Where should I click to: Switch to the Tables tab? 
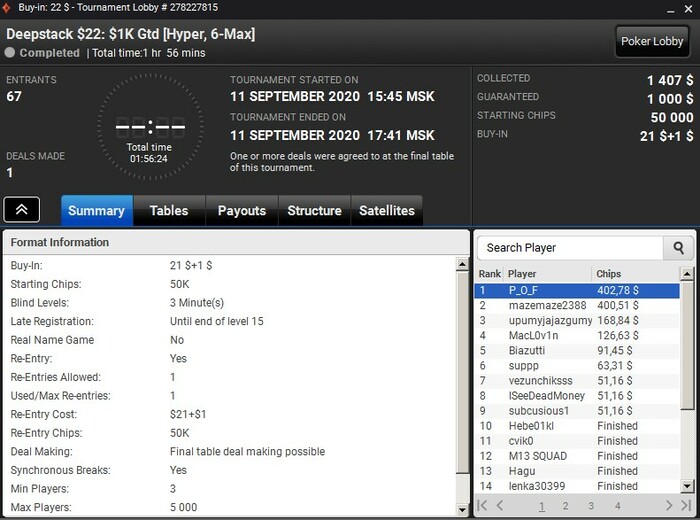[x=169, y=211]
